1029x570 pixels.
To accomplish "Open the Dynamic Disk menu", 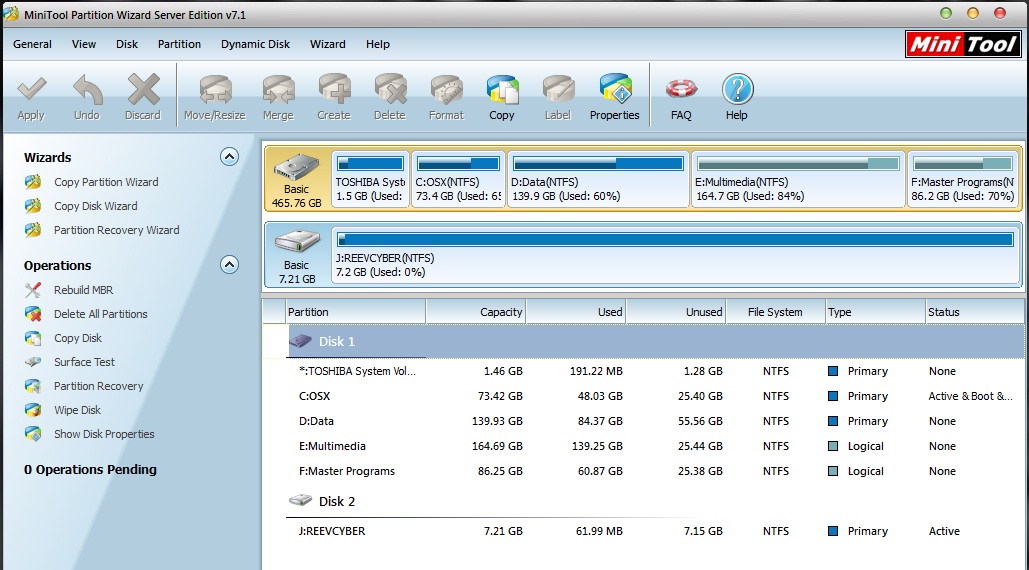I will 255,44.
